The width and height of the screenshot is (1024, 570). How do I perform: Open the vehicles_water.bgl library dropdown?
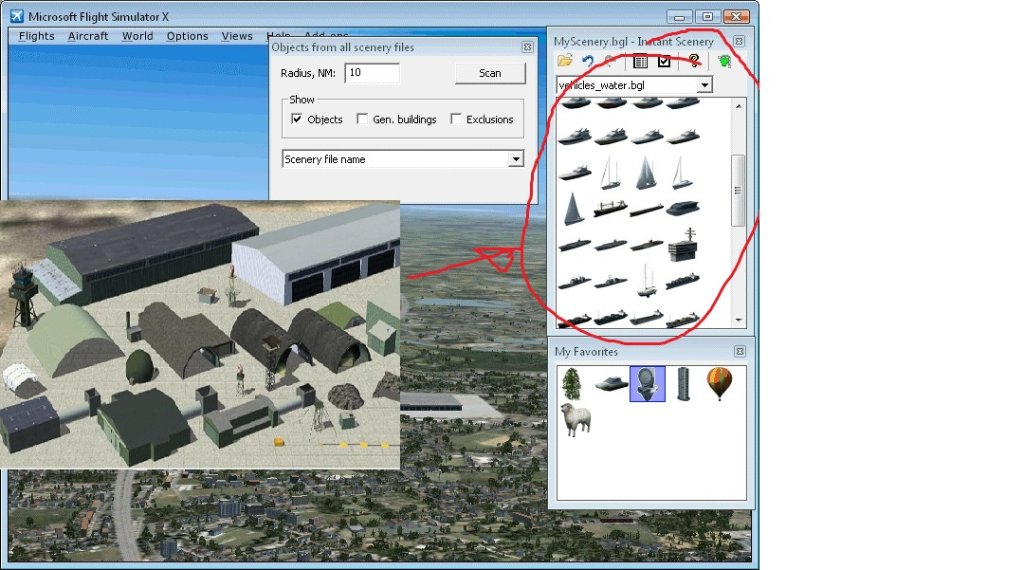(704, 85)
